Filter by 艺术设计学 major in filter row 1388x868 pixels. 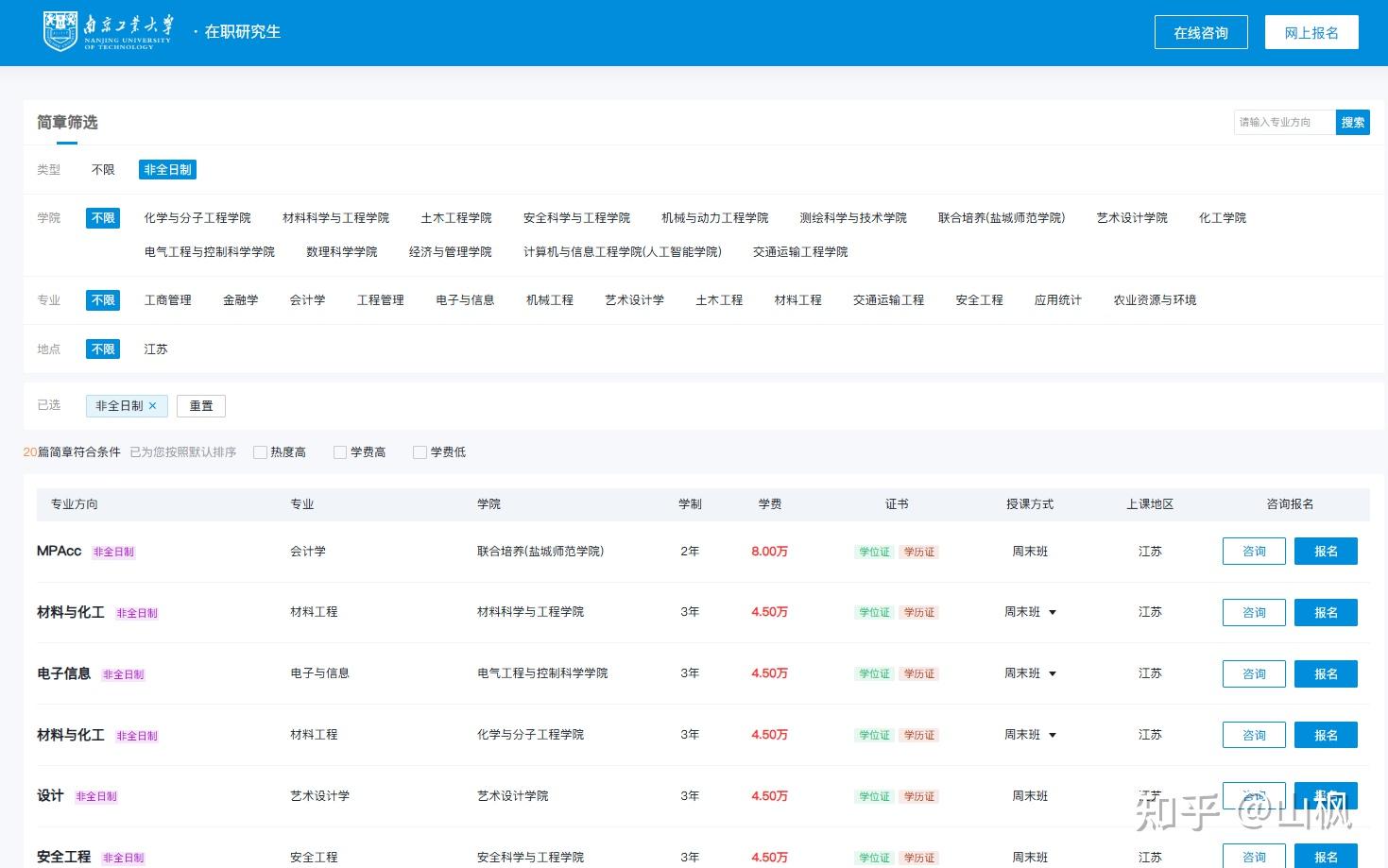pos(635,300)
